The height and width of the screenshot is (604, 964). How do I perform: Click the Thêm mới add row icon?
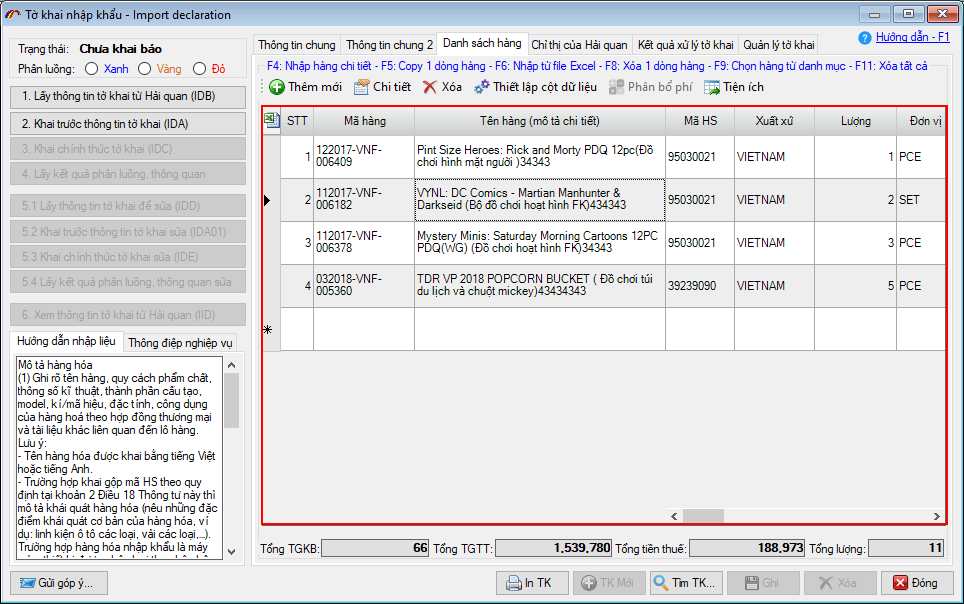pyautogui.click(x=277, y=87)
